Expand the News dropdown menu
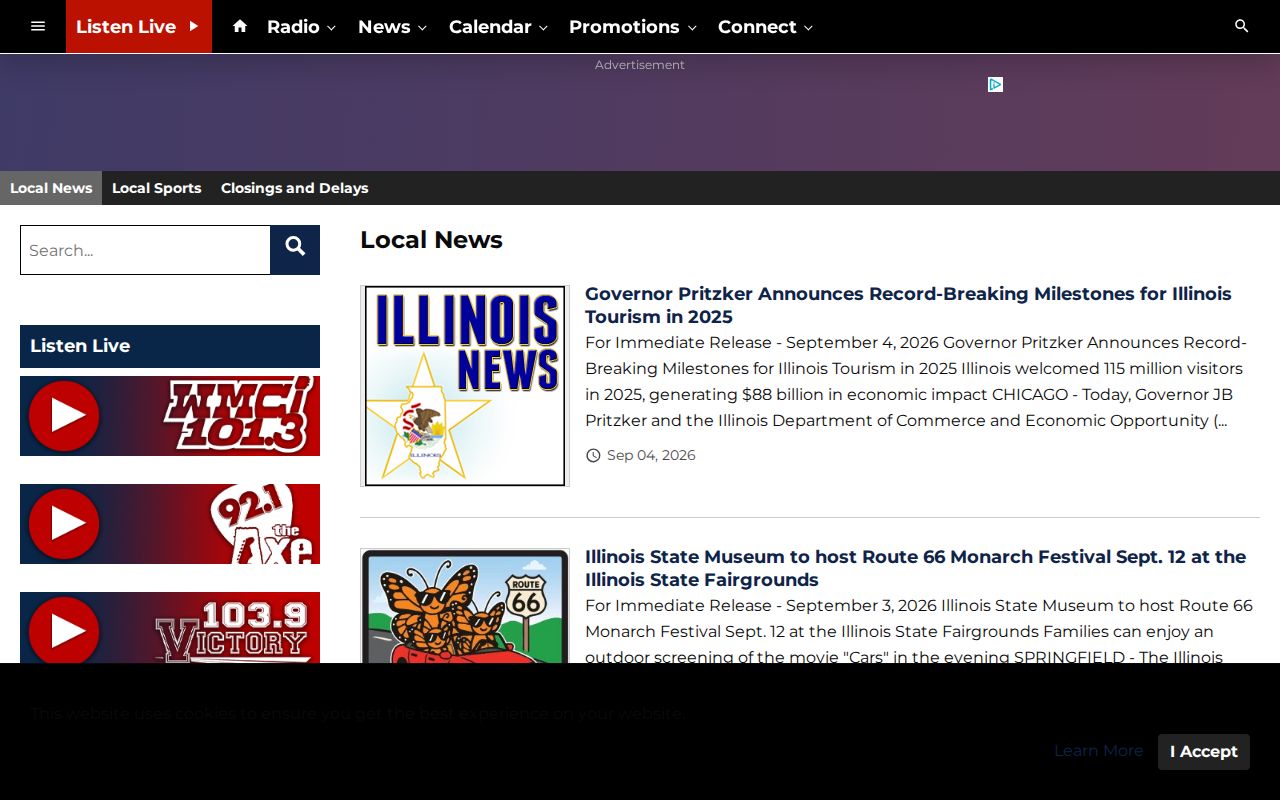The width and height of the screenshot is (1280, 800). point(392,27)
